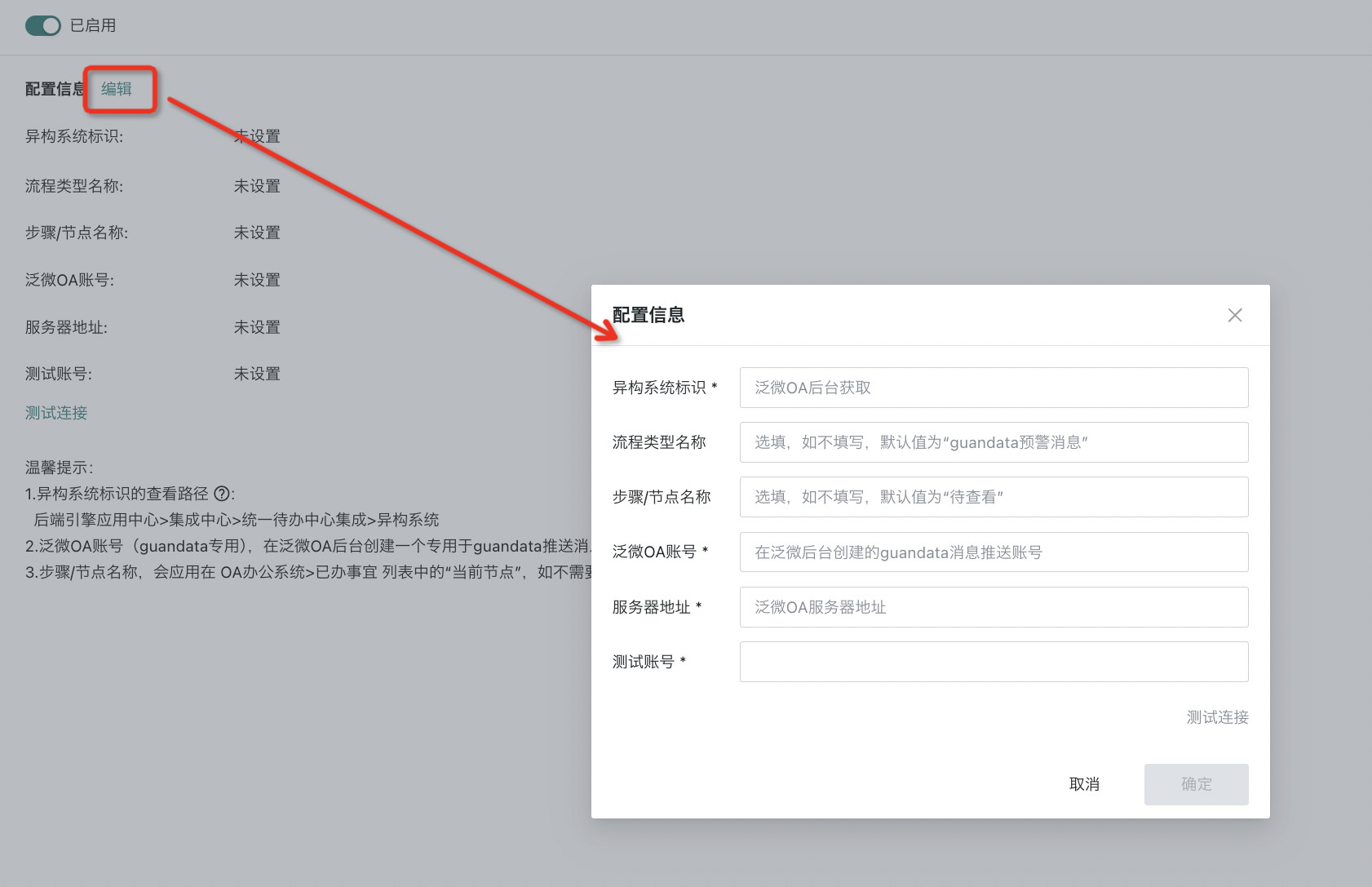This screenshot has height=887, width=1372.
Task: Click the 异构系统标识 label in dialog
Action: tap(659, 388)
